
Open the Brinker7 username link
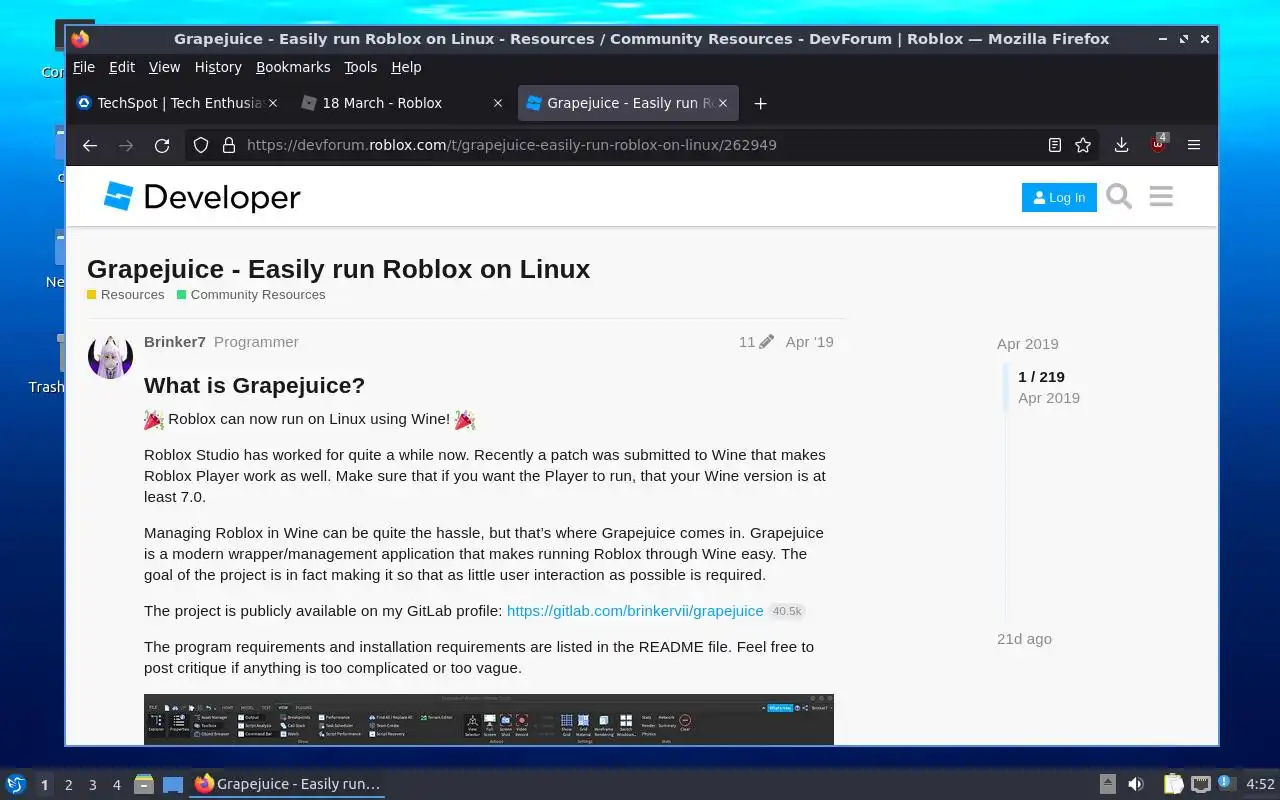[x=175, y=342]
